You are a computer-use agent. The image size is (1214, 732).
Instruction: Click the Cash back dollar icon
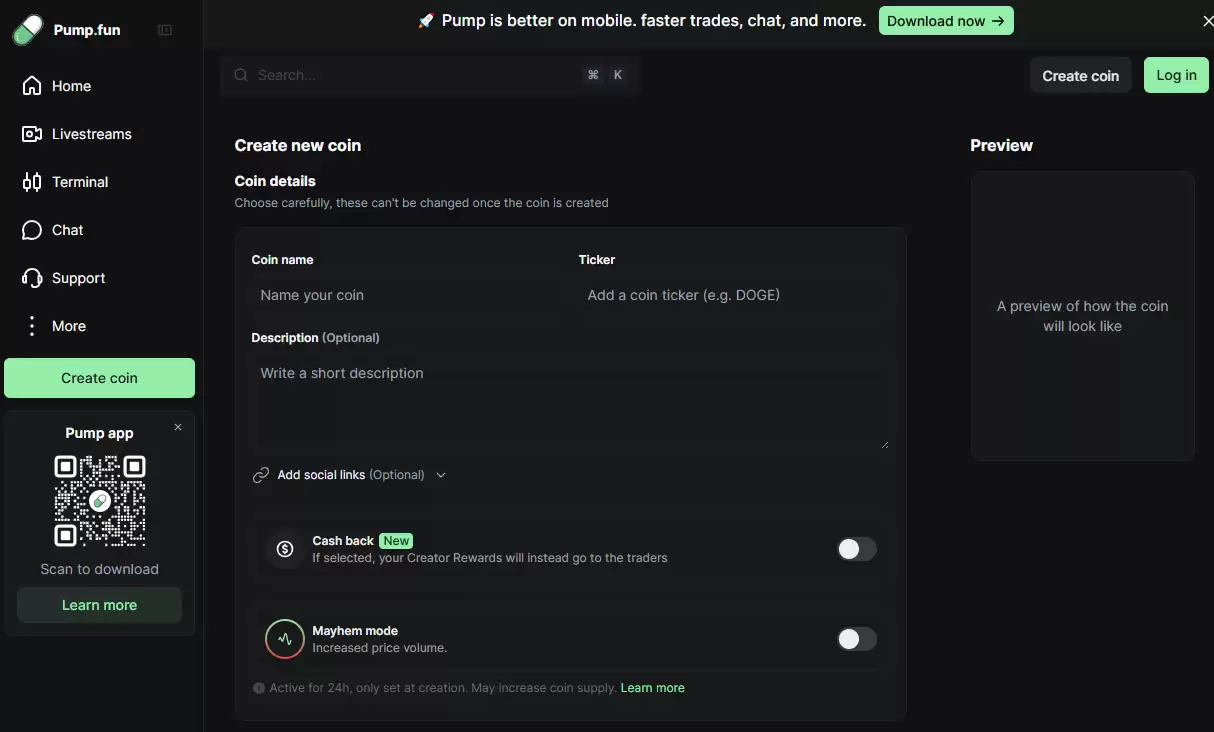click(x=285, y=549)
